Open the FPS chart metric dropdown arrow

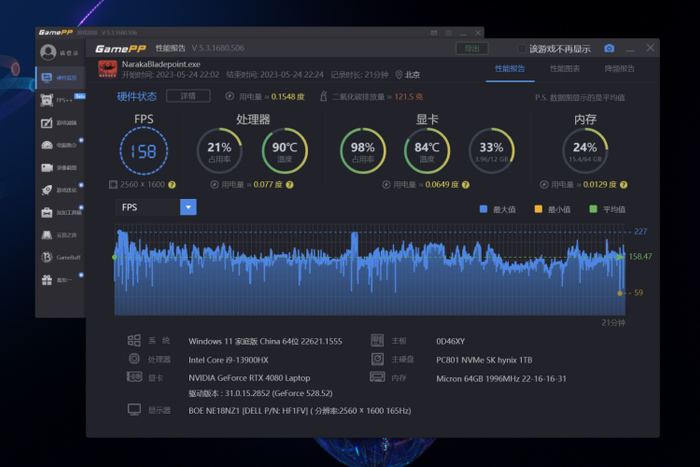[x=188, y=207]
